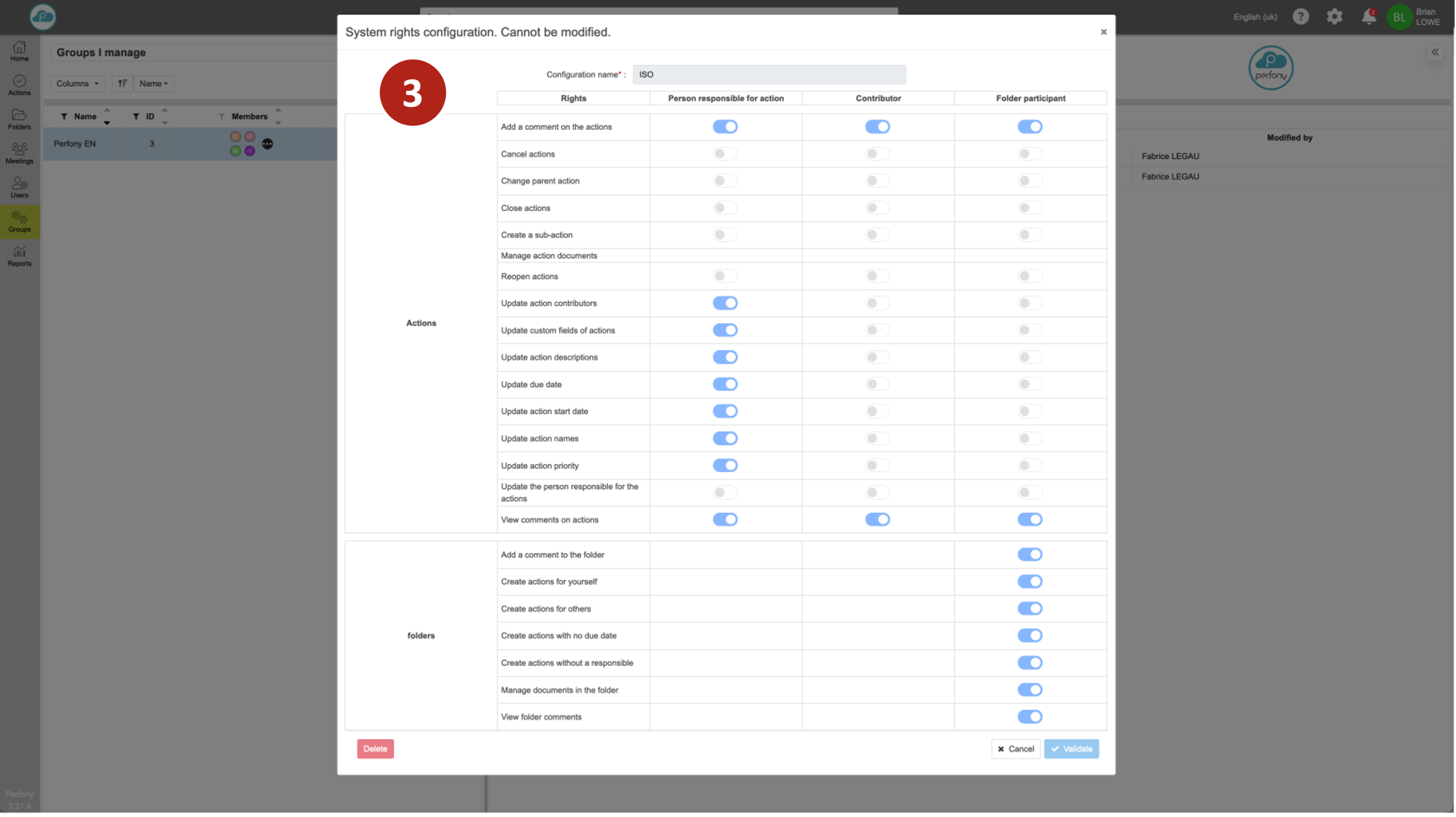Go to Actions in the sidebar

pyautogui.click(x=19, y=85)
